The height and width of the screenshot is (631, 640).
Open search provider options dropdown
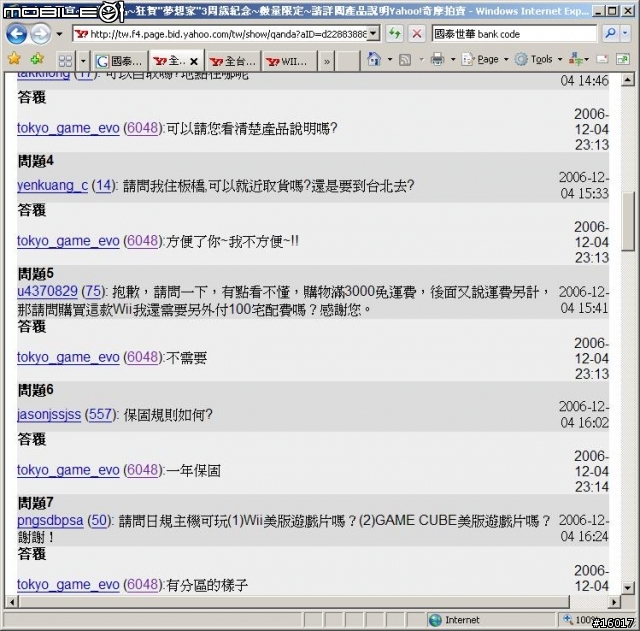tap(625, 34)
